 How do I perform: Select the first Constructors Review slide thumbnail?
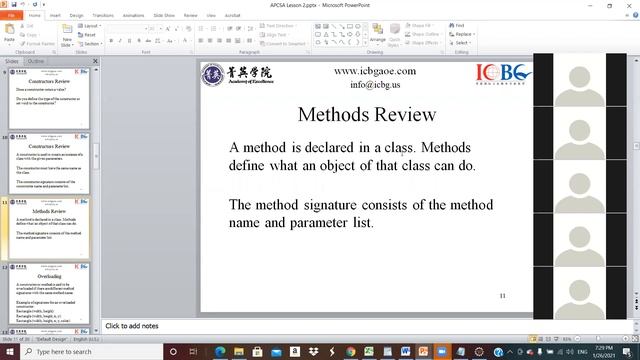49,98
